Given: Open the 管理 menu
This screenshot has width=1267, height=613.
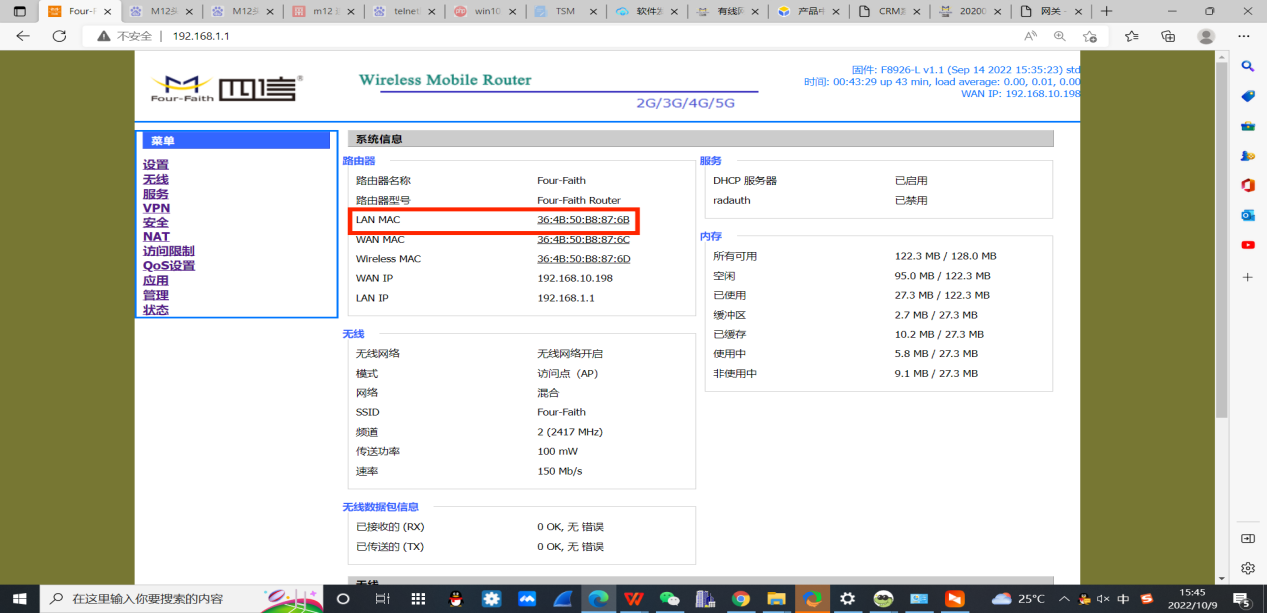Looking at the screenshot, I should click(156, 295).
